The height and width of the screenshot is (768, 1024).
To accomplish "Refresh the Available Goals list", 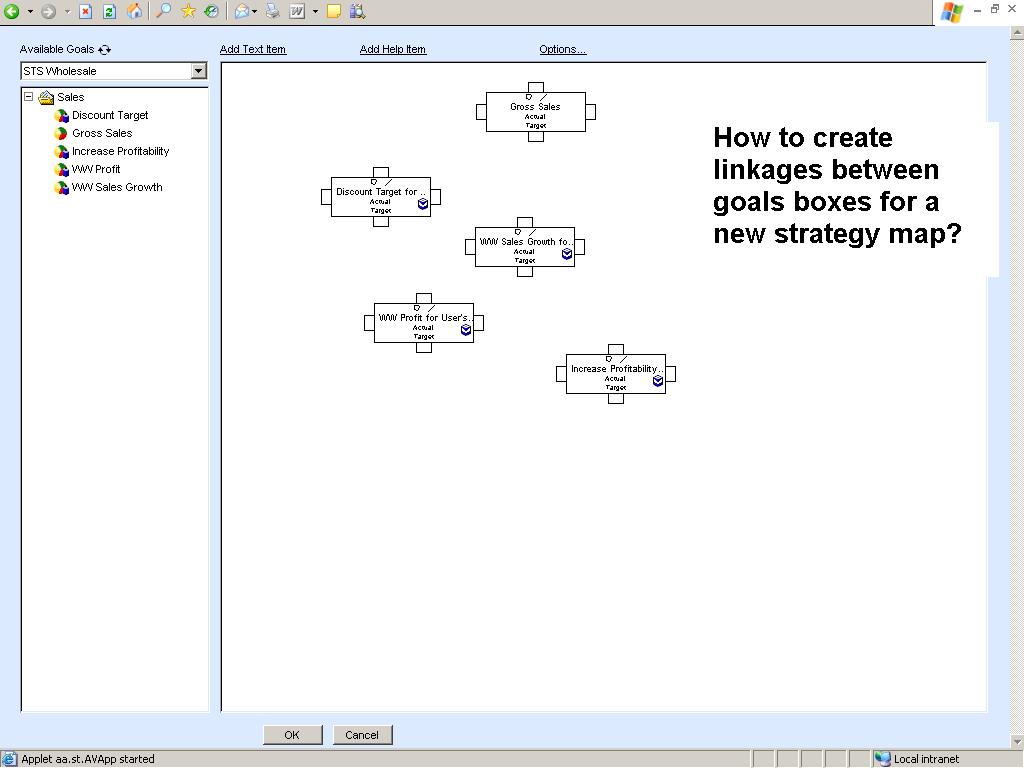I will [x=104, y=48].
